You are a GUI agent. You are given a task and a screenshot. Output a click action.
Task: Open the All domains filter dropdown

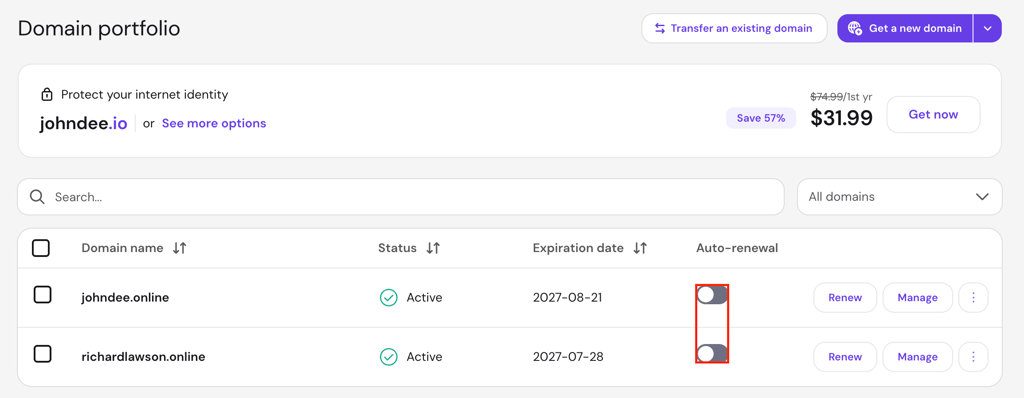click(899, 197)
